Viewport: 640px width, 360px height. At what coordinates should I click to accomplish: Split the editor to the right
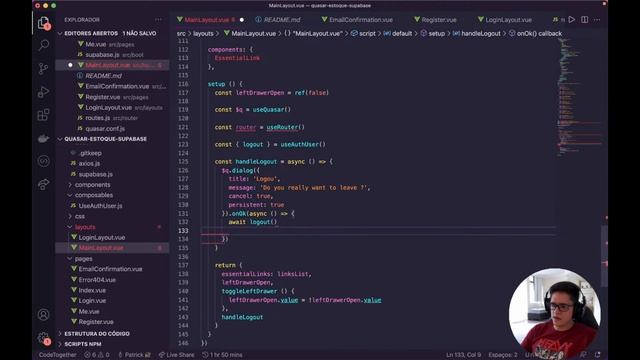[584, 20]
